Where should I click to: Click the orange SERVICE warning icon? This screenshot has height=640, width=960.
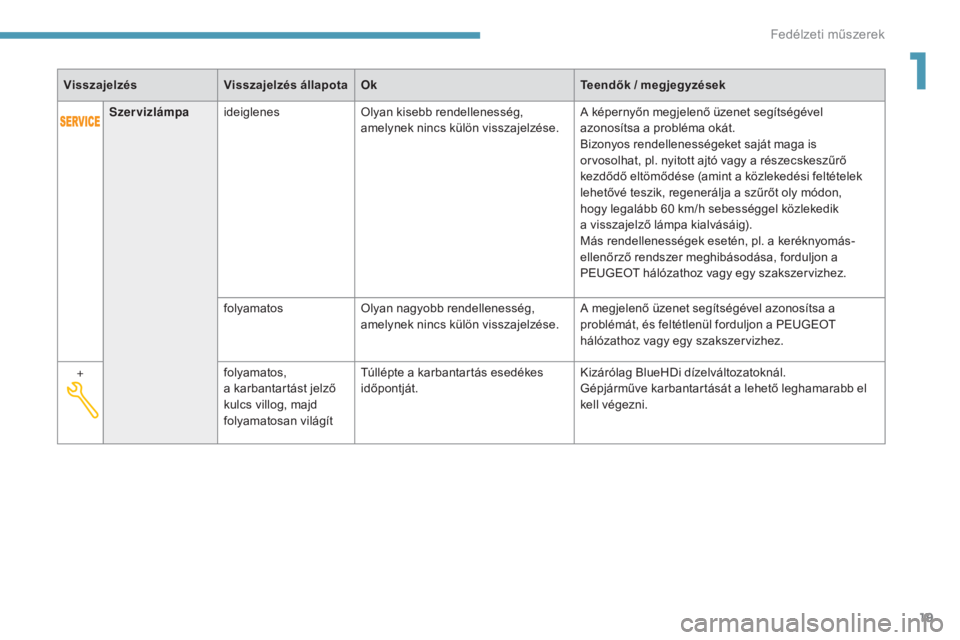(x=80, y=121)
